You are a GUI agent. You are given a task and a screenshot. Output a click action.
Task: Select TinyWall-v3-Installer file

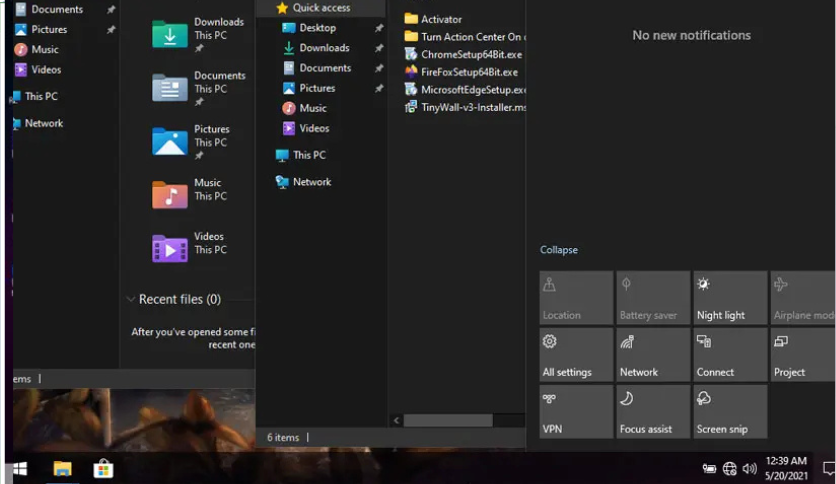coord(465,107)
